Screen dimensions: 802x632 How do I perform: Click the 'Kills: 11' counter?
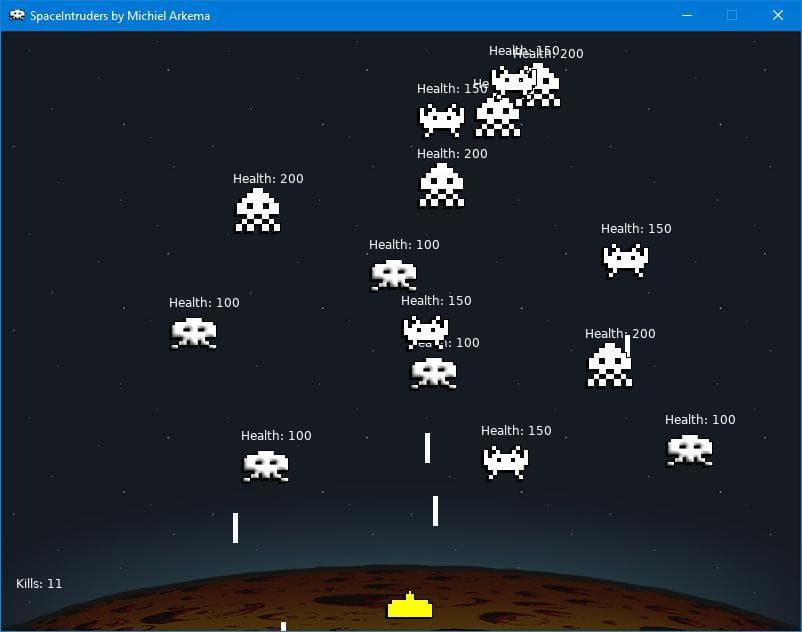pos(39,583)
